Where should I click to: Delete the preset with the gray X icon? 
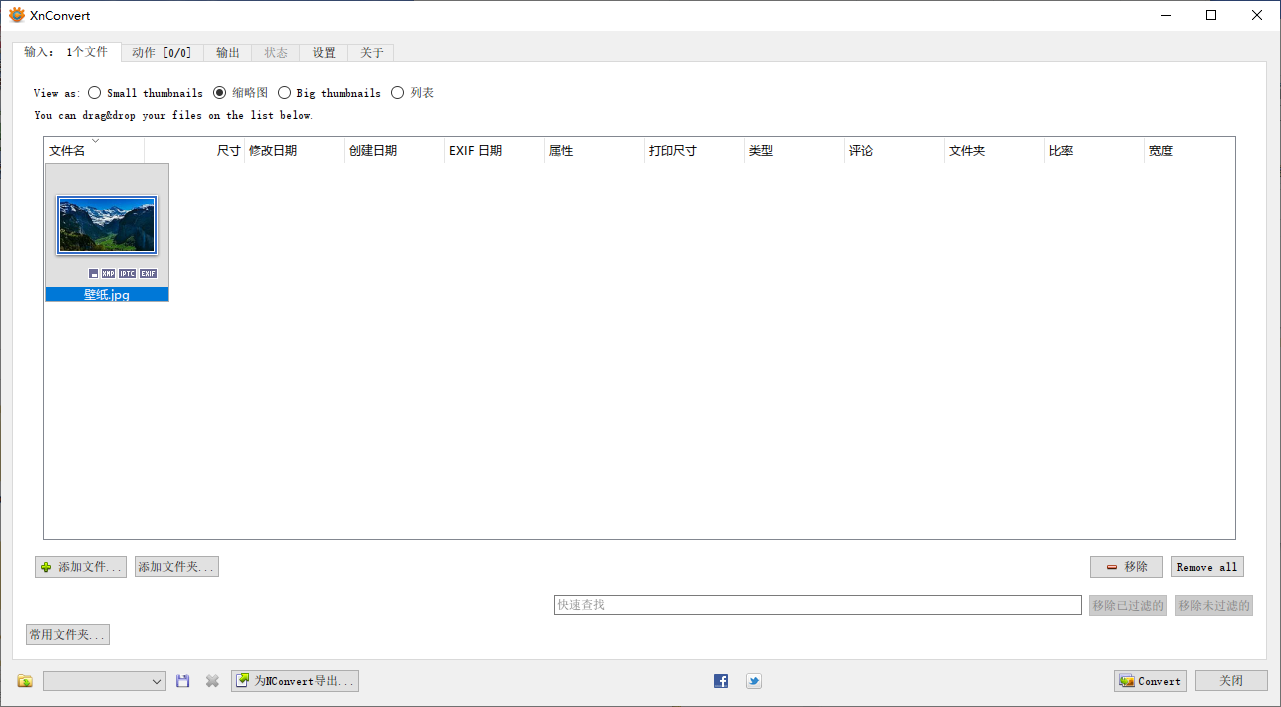point(211,680)
